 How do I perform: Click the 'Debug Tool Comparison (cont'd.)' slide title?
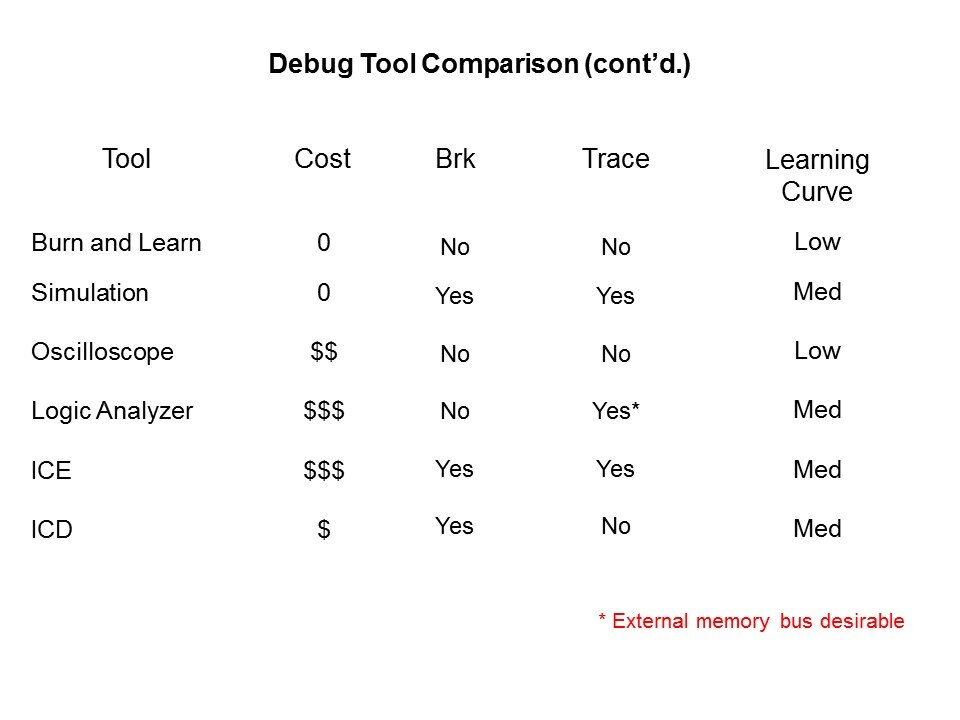tap(480, 66)
